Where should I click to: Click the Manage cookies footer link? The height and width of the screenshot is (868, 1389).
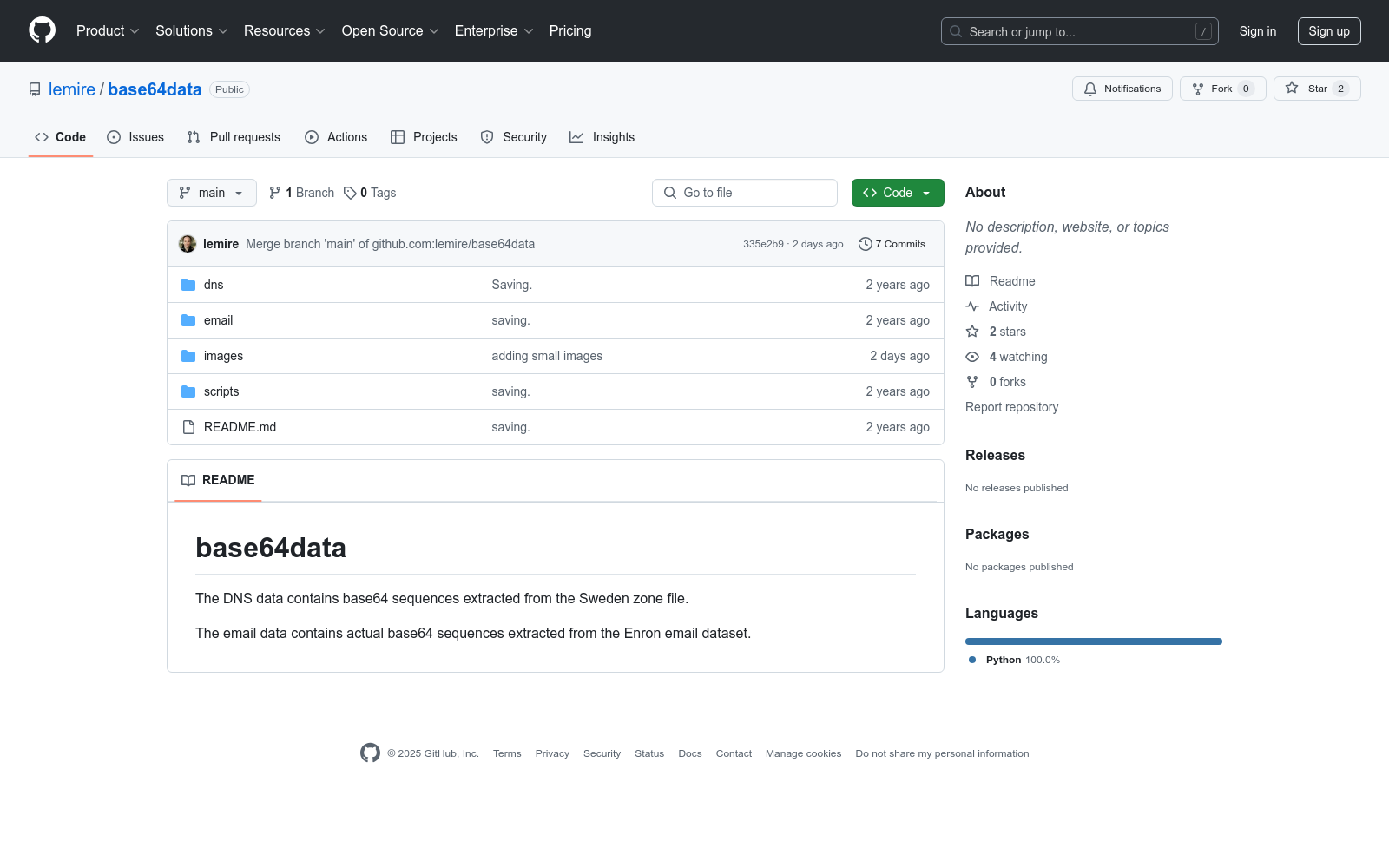point(804,753)
